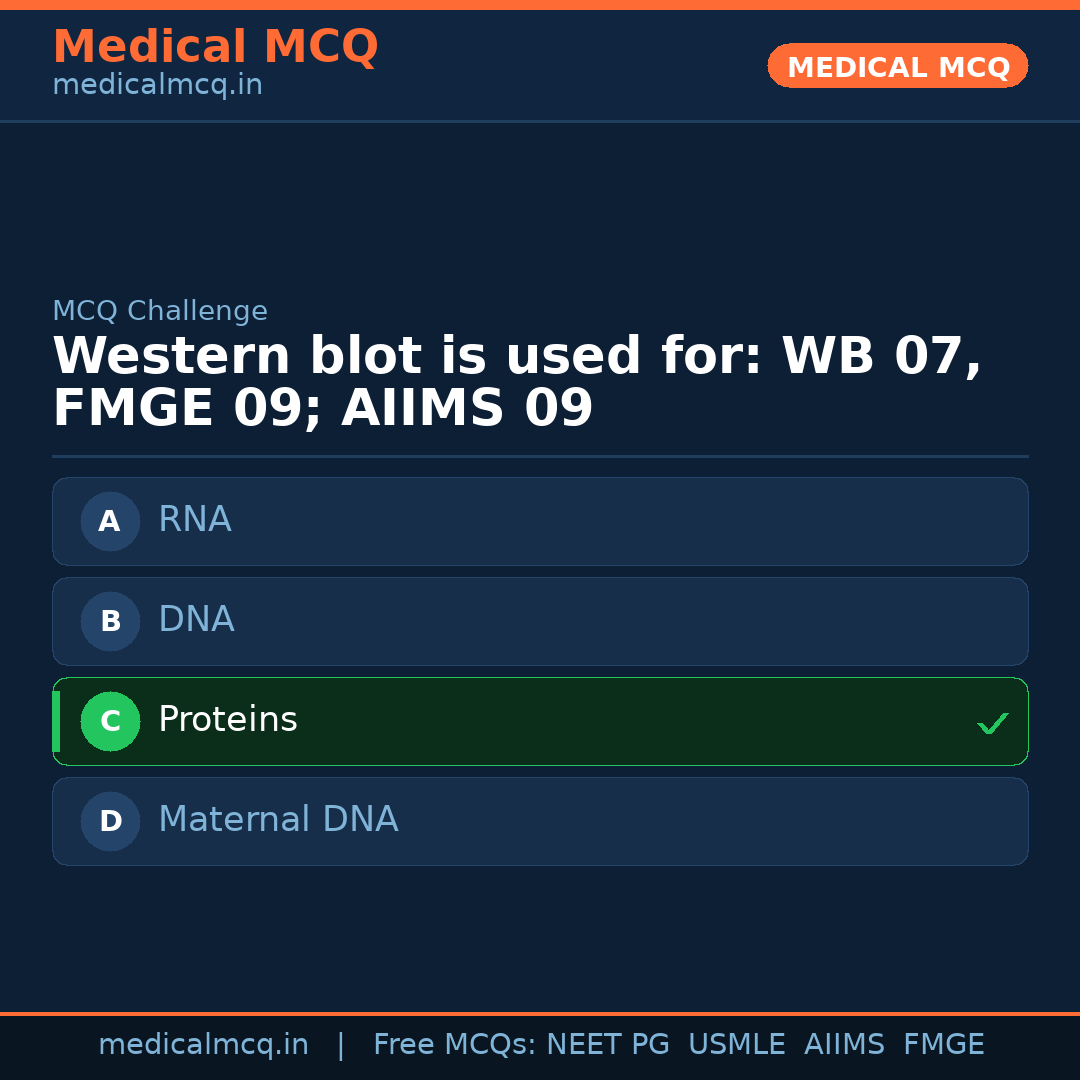The image size is (1080, 1080).
Task: Click the Medical MCQ header title
Action: pyautogui.click(x=215, y=47)
